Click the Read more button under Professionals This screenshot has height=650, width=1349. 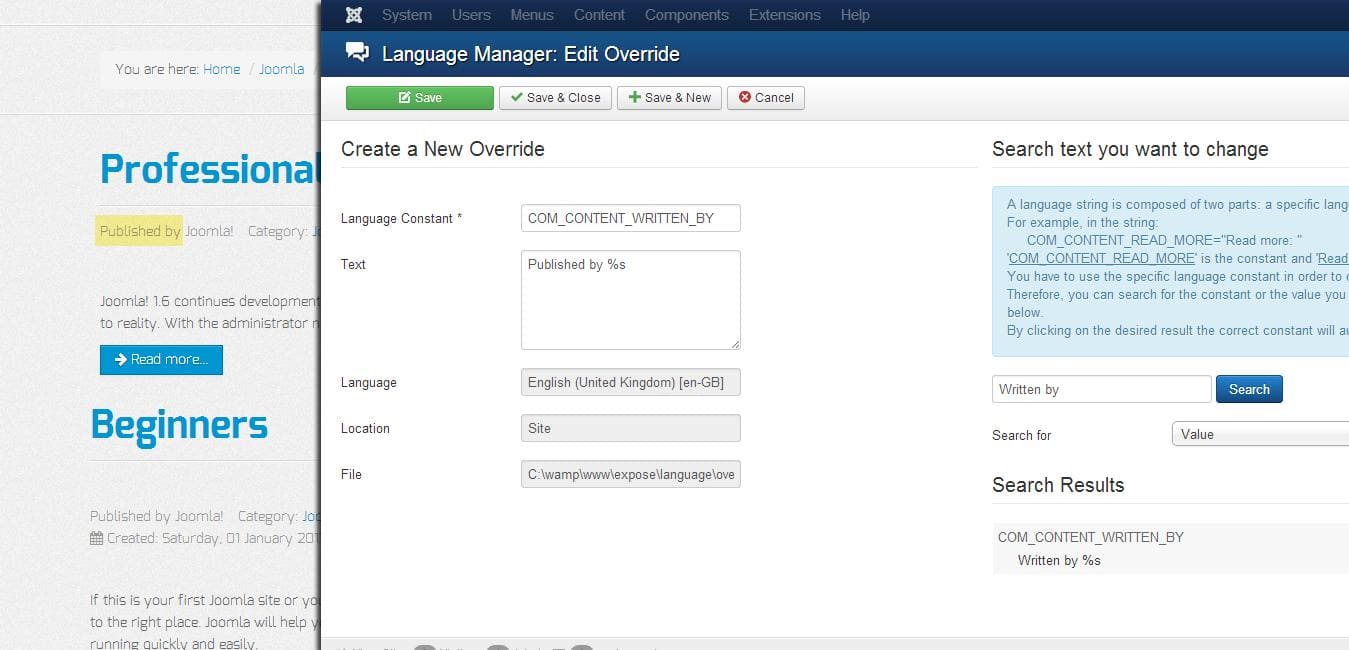(161, 359)
